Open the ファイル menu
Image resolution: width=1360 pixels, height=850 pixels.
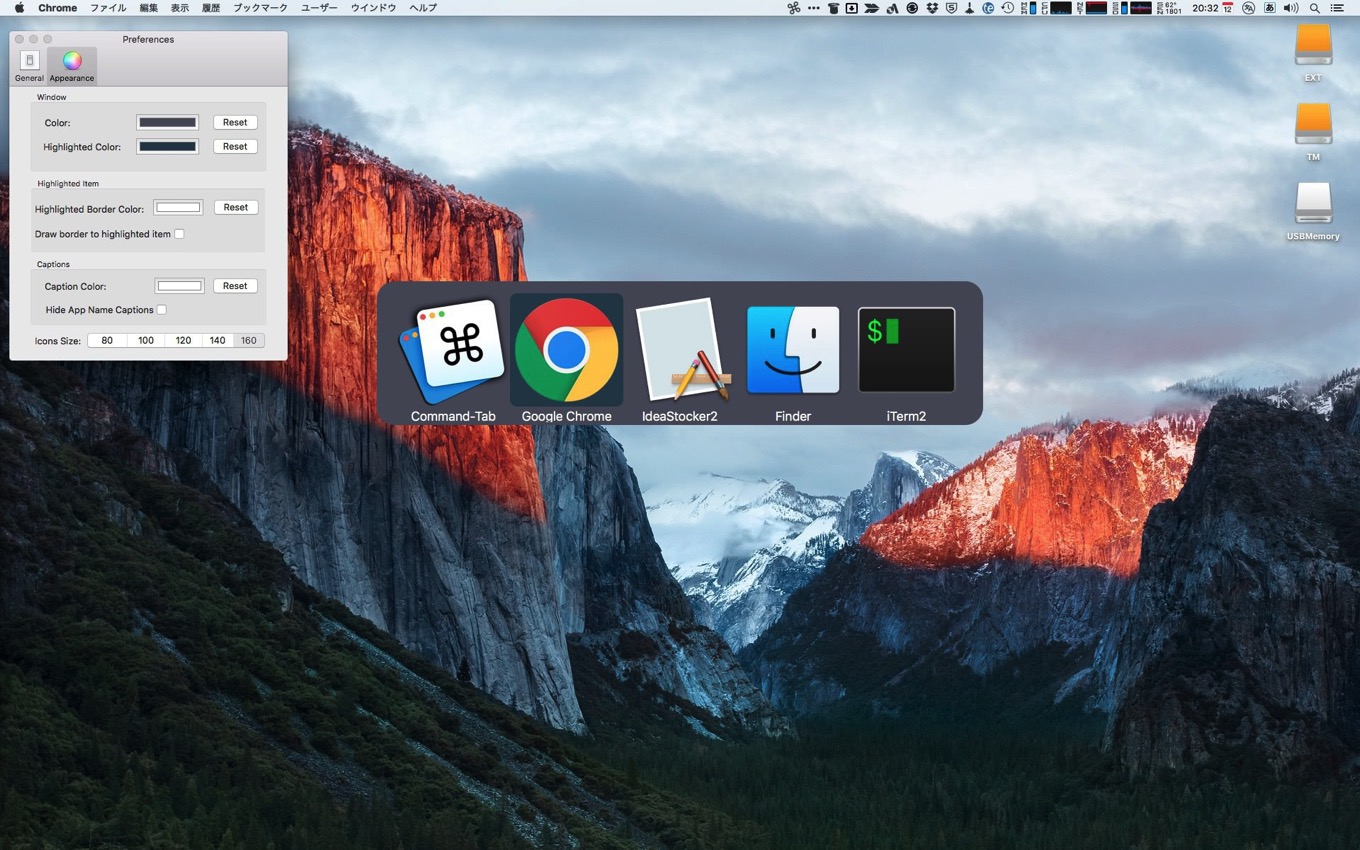click(108, 8)
